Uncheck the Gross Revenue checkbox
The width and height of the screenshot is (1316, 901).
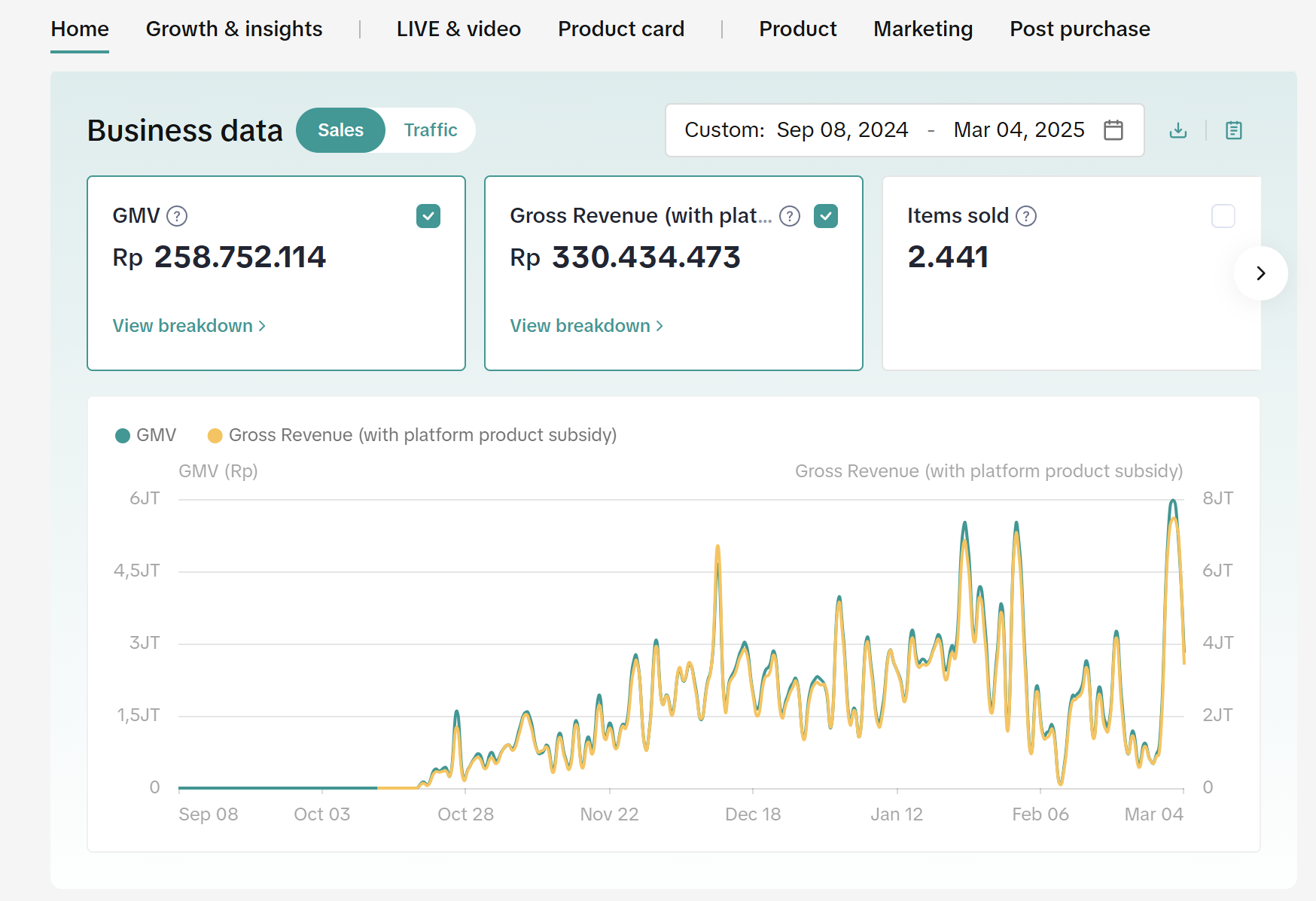(826, 216)
